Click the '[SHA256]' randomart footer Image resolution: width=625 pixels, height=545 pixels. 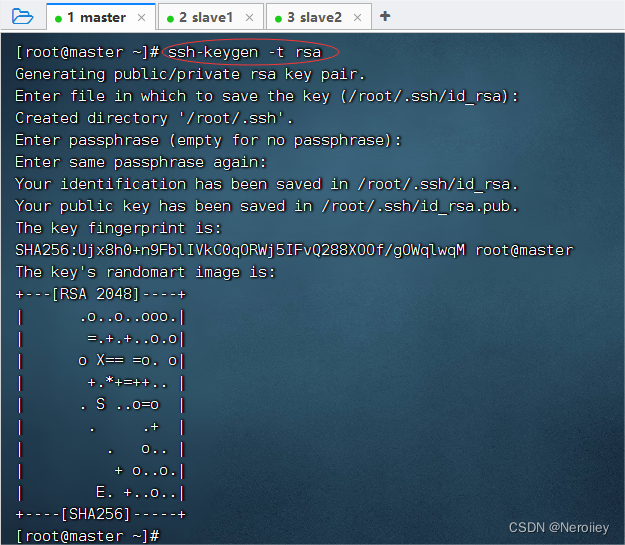[x=96, y=514]
